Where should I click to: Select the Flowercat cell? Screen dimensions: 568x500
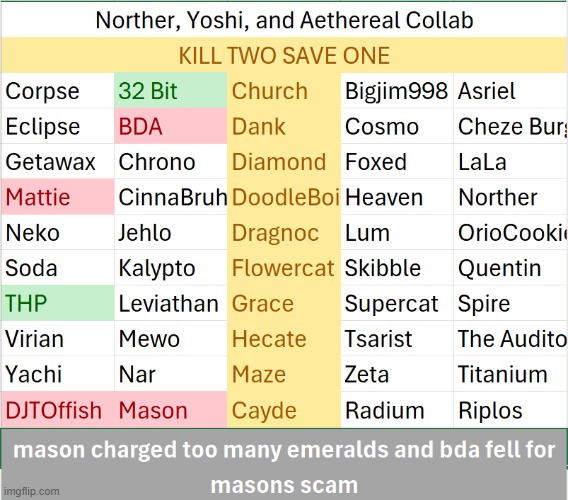(x=284, y=268)
